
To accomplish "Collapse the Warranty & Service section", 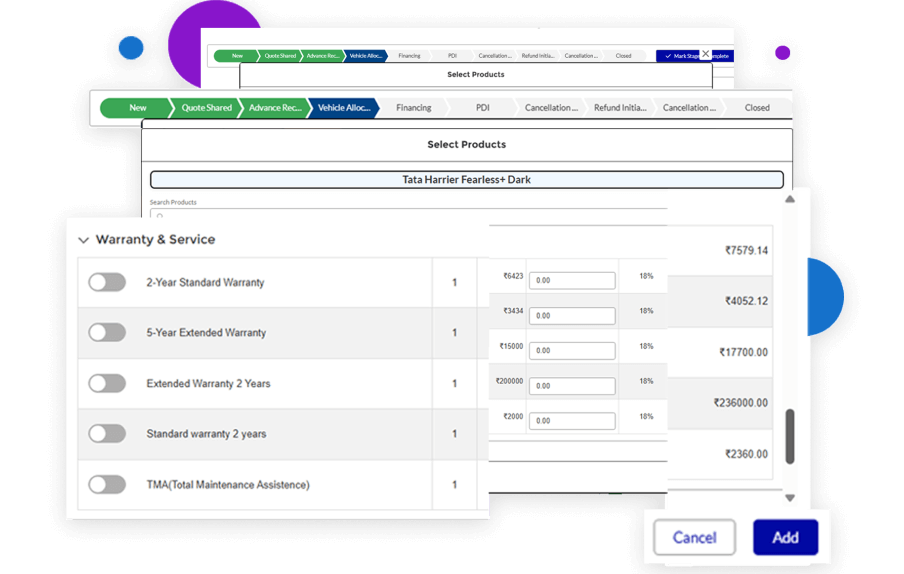I will (x=83, y=240).
